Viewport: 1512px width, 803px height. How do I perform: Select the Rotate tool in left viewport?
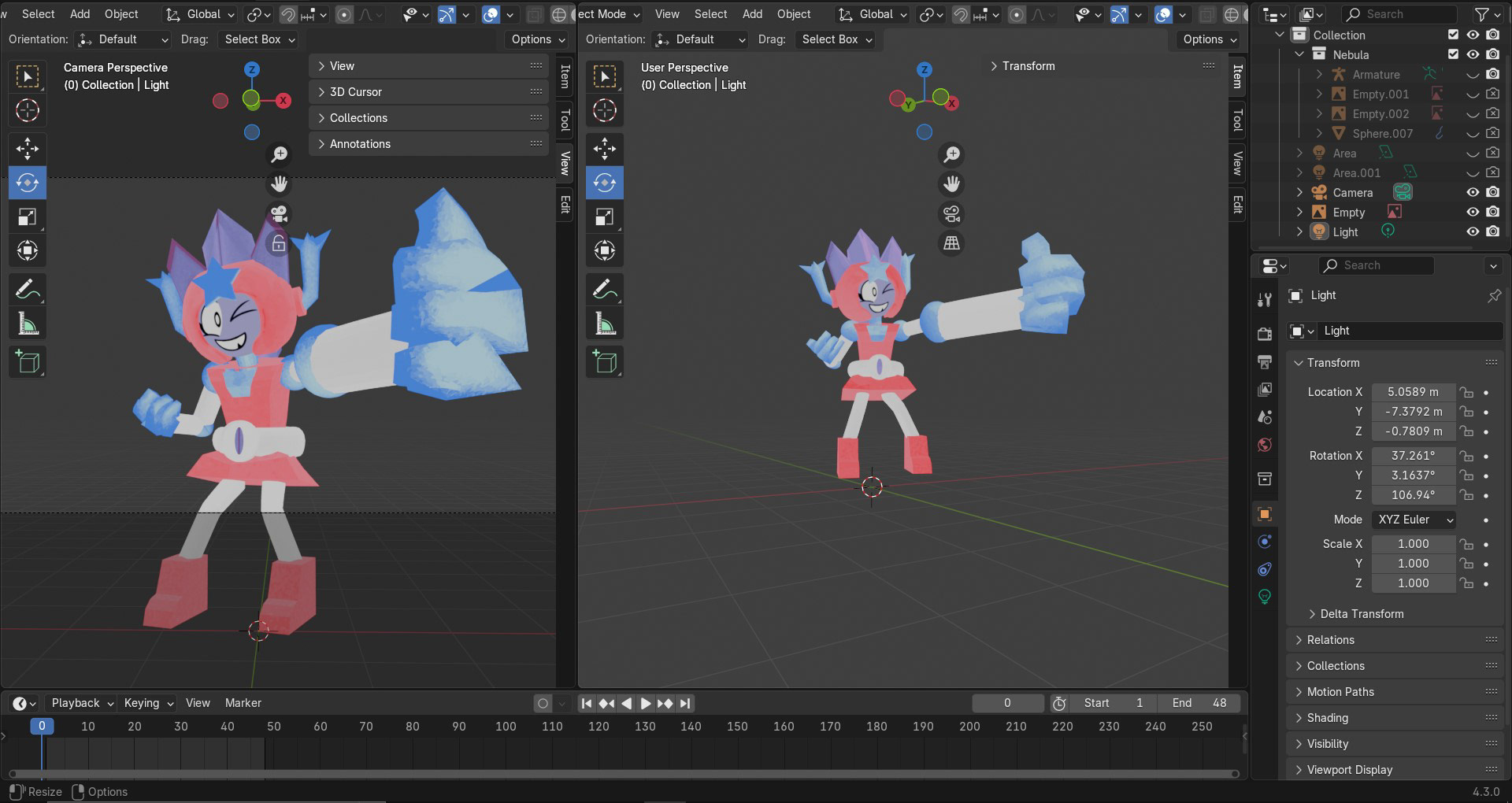[x=28, y=183]
